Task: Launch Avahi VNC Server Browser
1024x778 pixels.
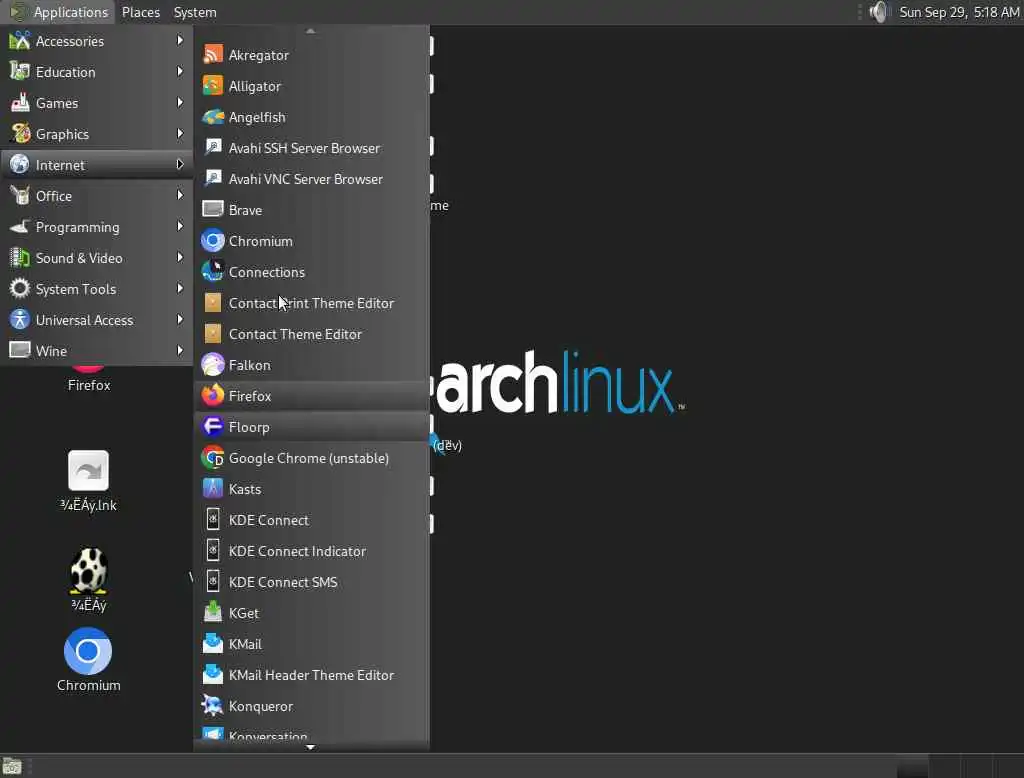Action: coord(312,179)
